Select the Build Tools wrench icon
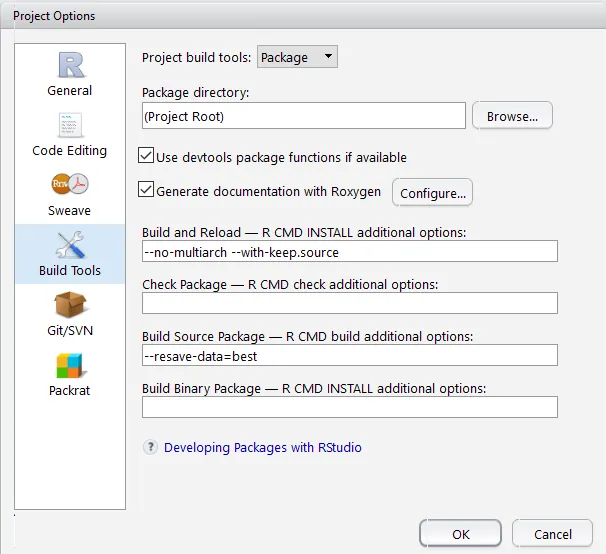The image size is (606, 554). click(70, 245)
